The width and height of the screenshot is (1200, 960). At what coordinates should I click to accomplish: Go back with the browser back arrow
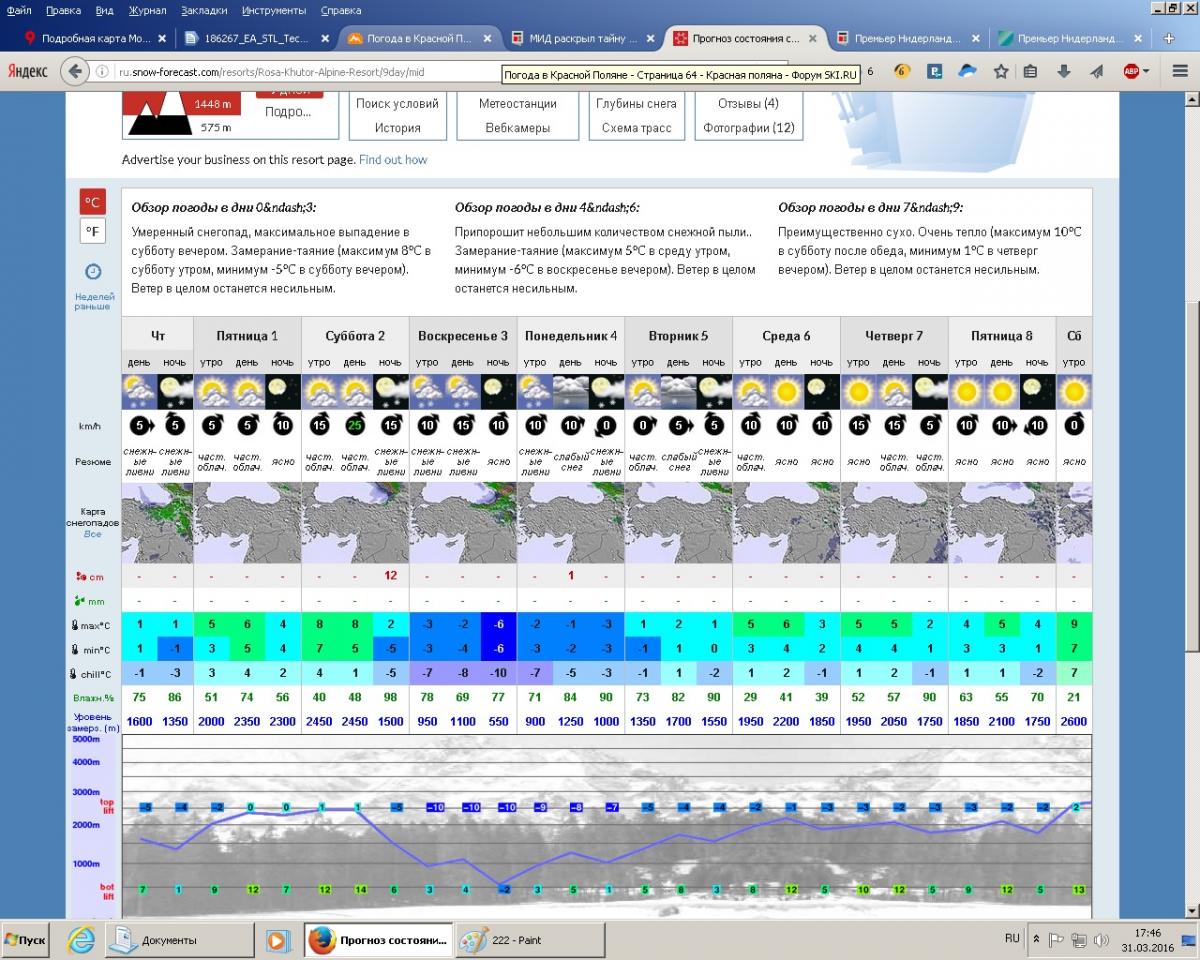[76, 71]
